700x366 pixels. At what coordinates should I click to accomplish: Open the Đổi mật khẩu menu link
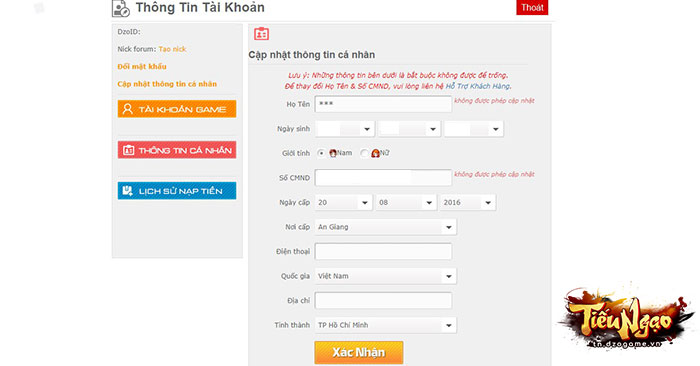142,67
